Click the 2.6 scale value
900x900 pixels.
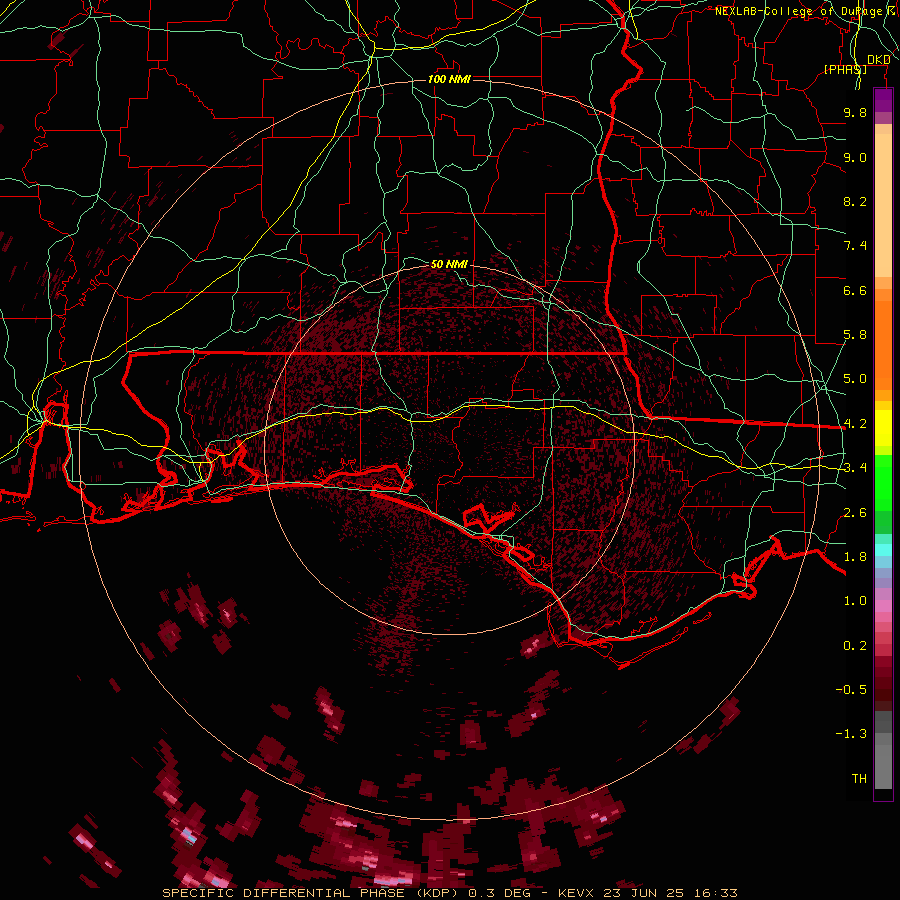click(855, 513)
